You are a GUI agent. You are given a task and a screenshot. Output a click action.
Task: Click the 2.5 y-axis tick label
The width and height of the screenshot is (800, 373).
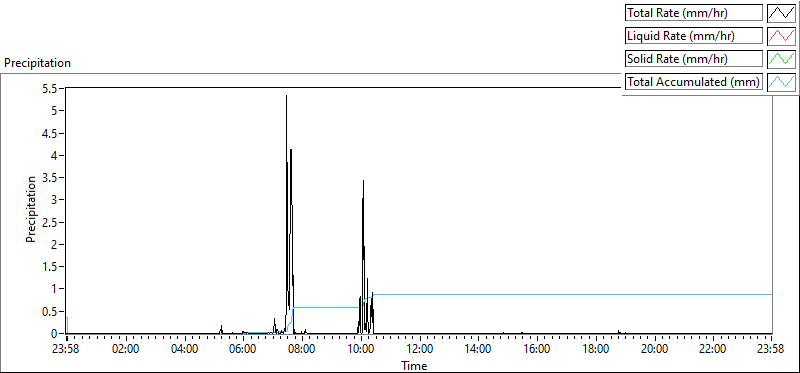(x=49, y=222)
